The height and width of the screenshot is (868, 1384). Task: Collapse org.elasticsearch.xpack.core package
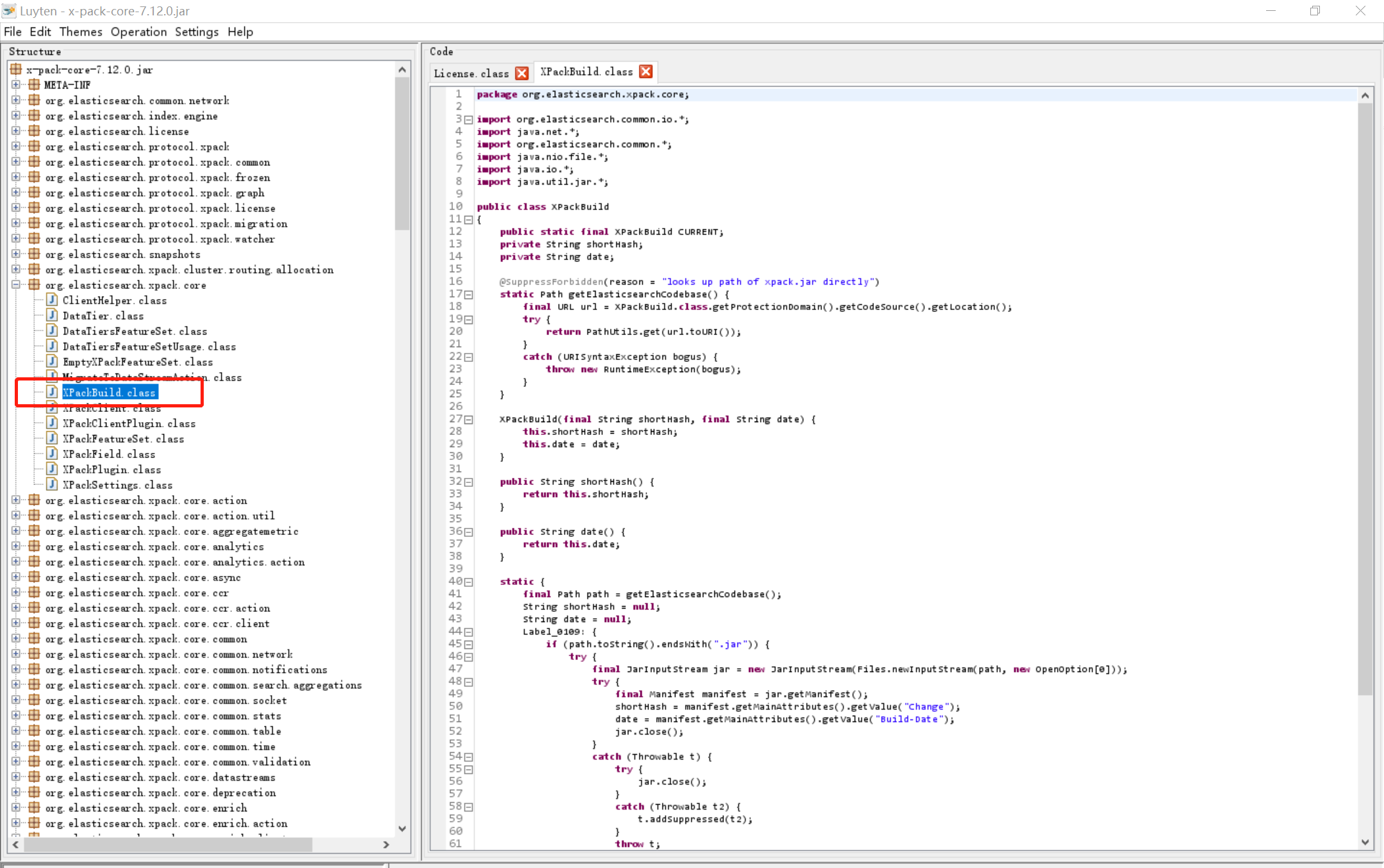click(x=16, y=284)
